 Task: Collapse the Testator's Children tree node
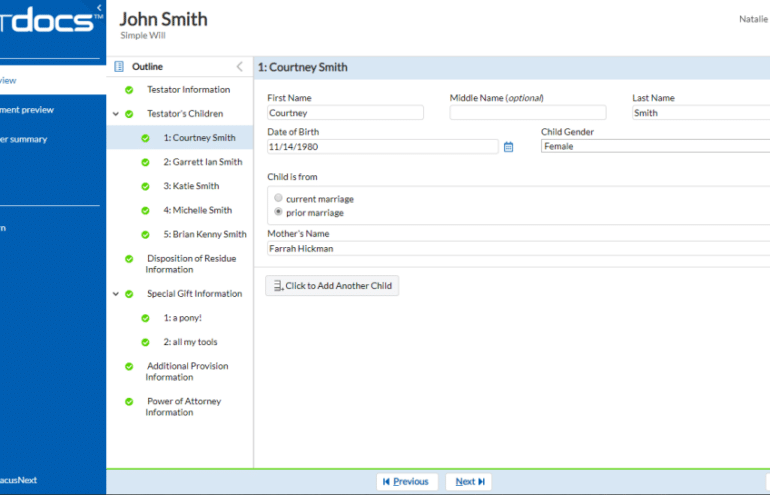point(116,114)
